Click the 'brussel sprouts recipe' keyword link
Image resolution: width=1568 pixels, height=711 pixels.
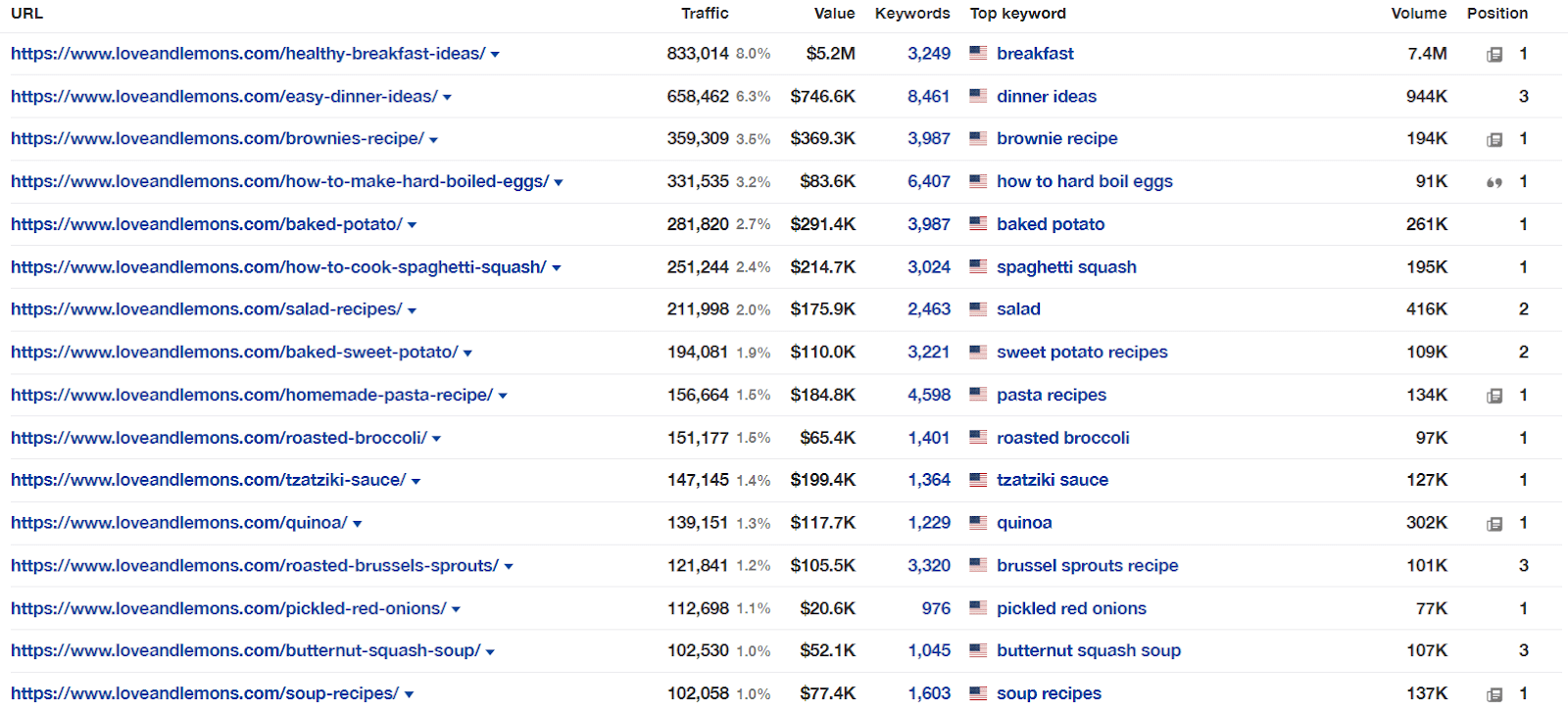pos(1088,565)
